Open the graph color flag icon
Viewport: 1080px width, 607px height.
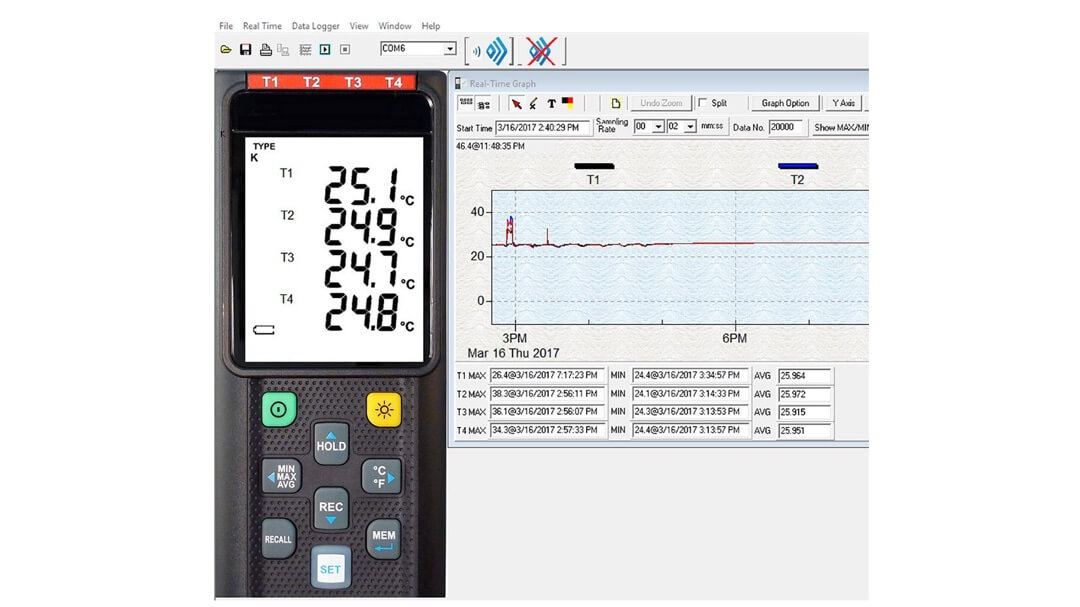coord(567,102)
